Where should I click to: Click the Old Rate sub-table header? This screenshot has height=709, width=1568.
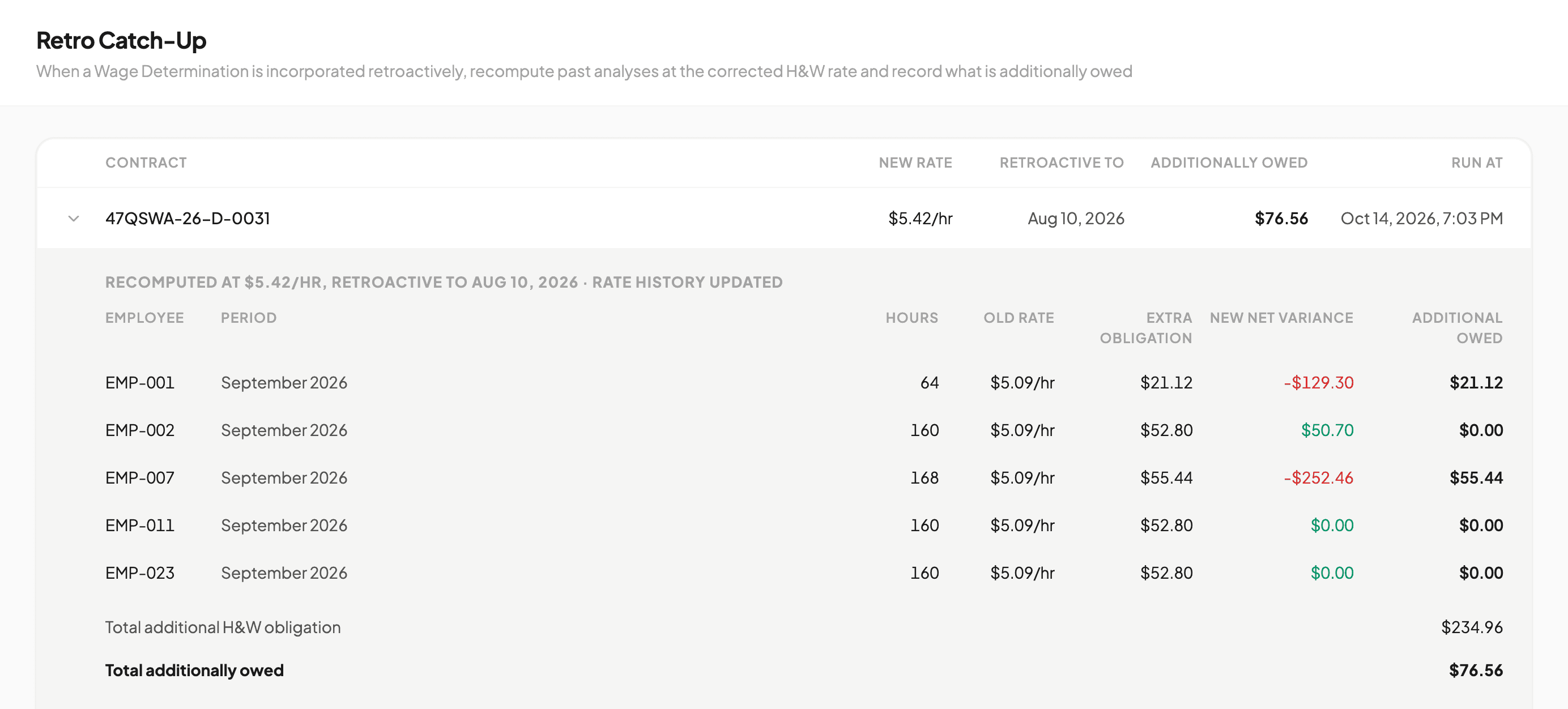[1019, 318]
